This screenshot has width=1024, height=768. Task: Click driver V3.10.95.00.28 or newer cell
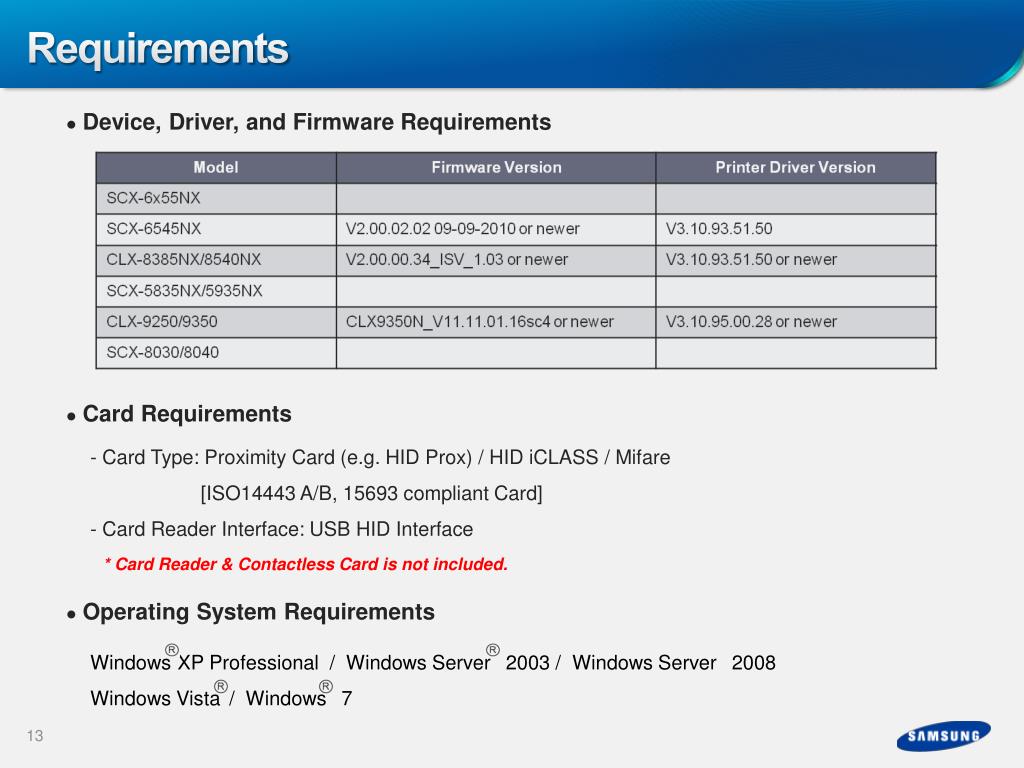[x=795, y=322]
